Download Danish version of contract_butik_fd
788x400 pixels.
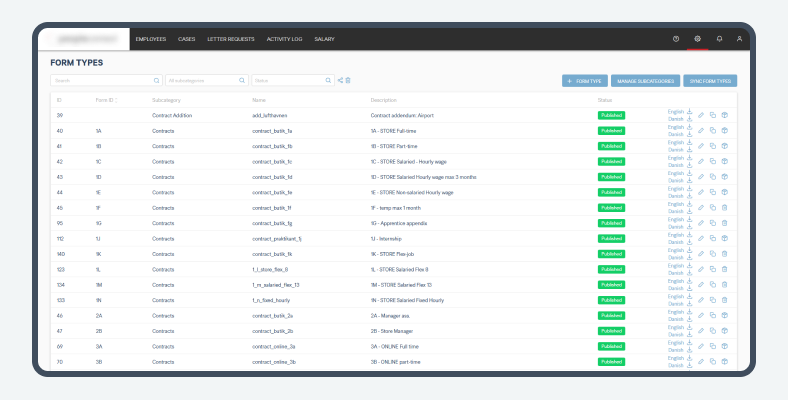689,180
